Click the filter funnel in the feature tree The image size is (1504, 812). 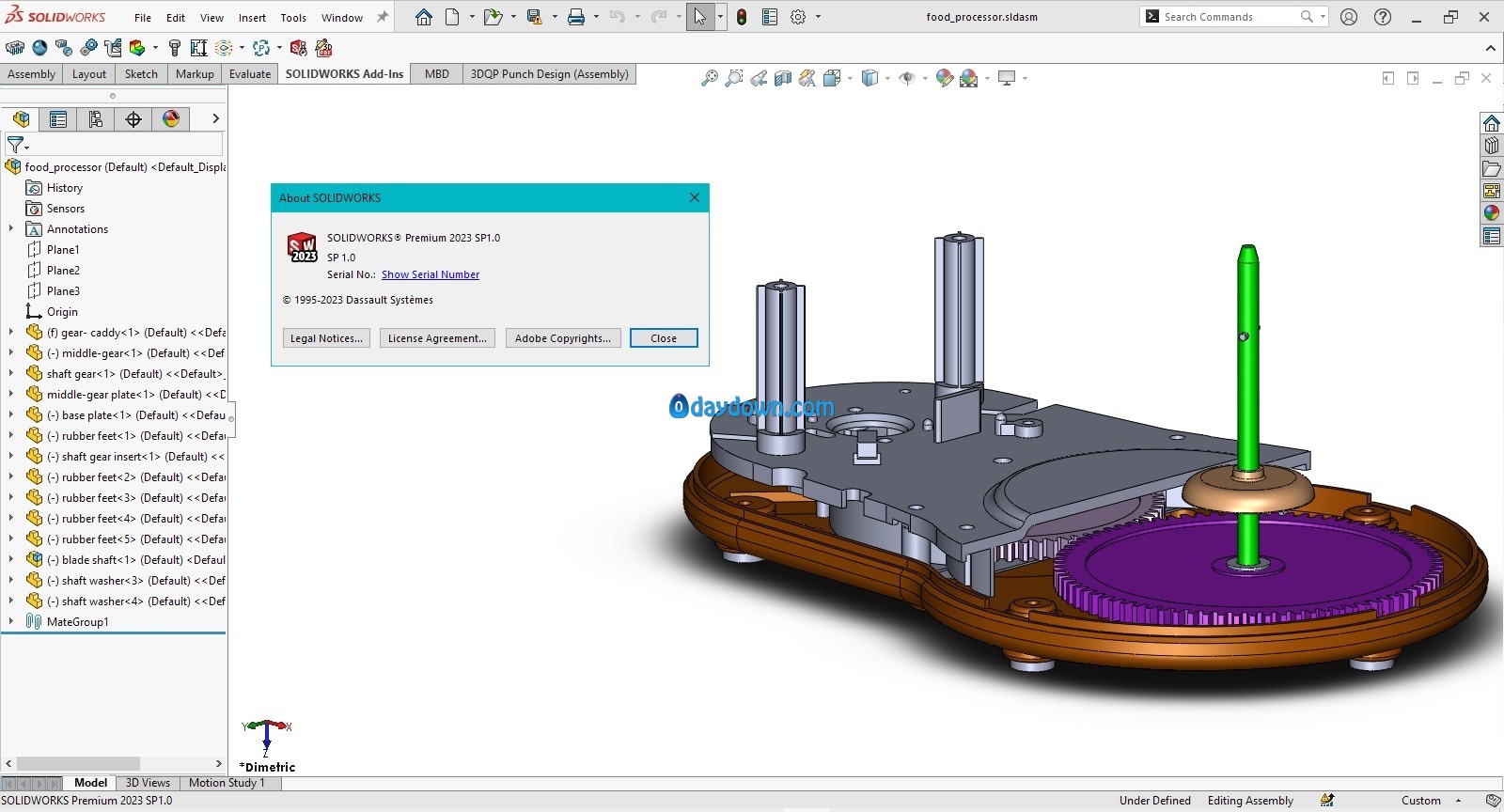click(16, 145)
